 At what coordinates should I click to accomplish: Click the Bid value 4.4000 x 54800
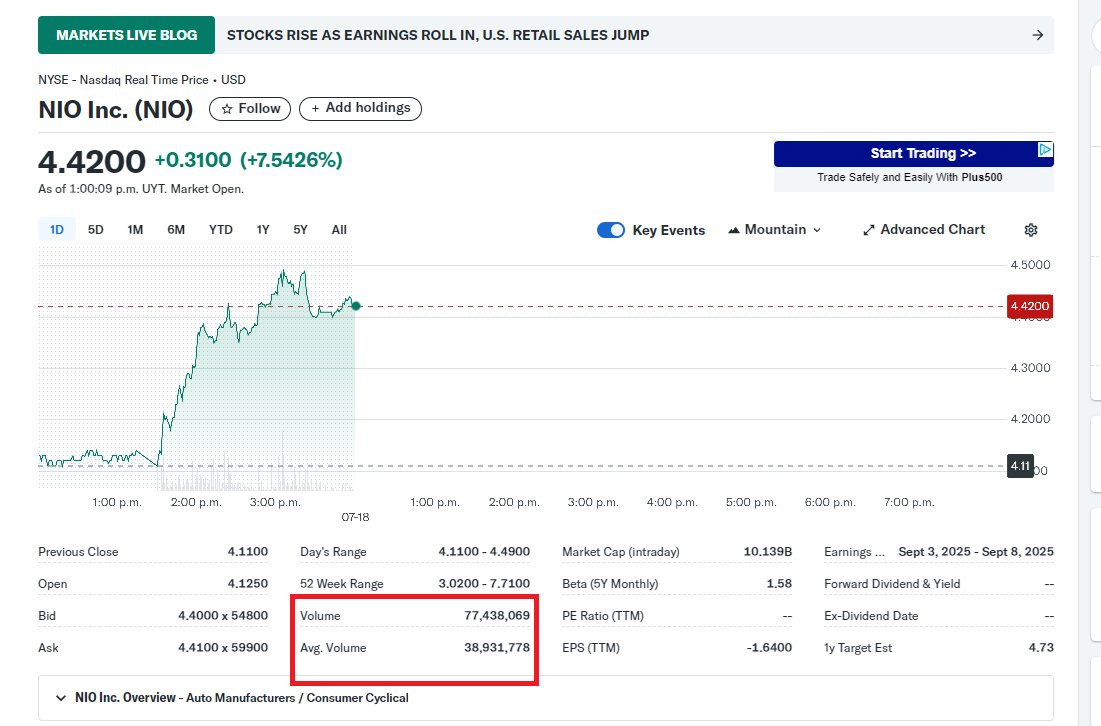coord(223,616)
